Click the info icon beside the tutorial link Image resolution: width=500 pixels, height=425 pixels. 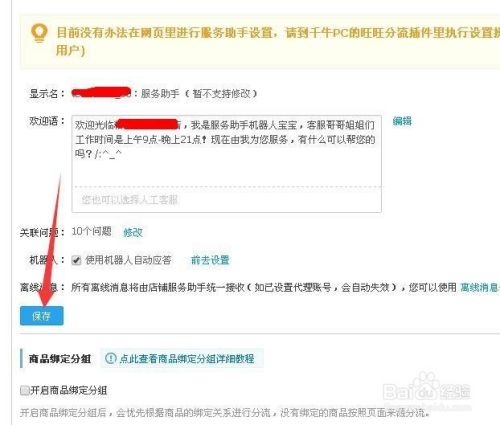(x=110, y=358)
